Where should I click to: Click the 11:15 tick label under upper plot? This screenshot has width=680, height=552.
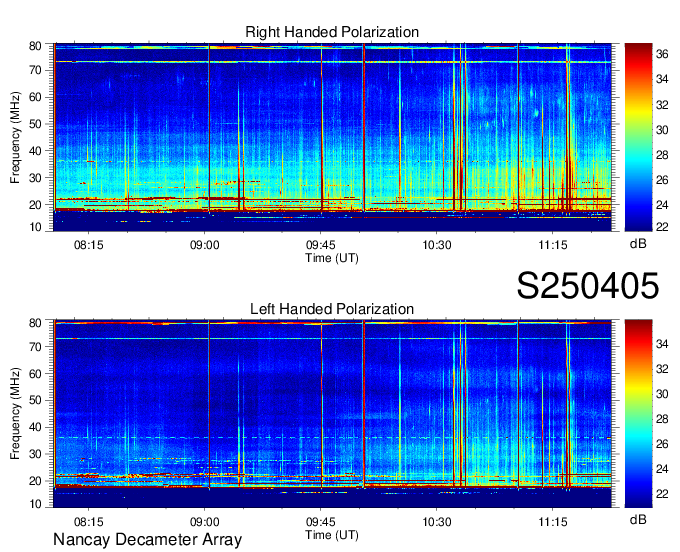point(553,245)
